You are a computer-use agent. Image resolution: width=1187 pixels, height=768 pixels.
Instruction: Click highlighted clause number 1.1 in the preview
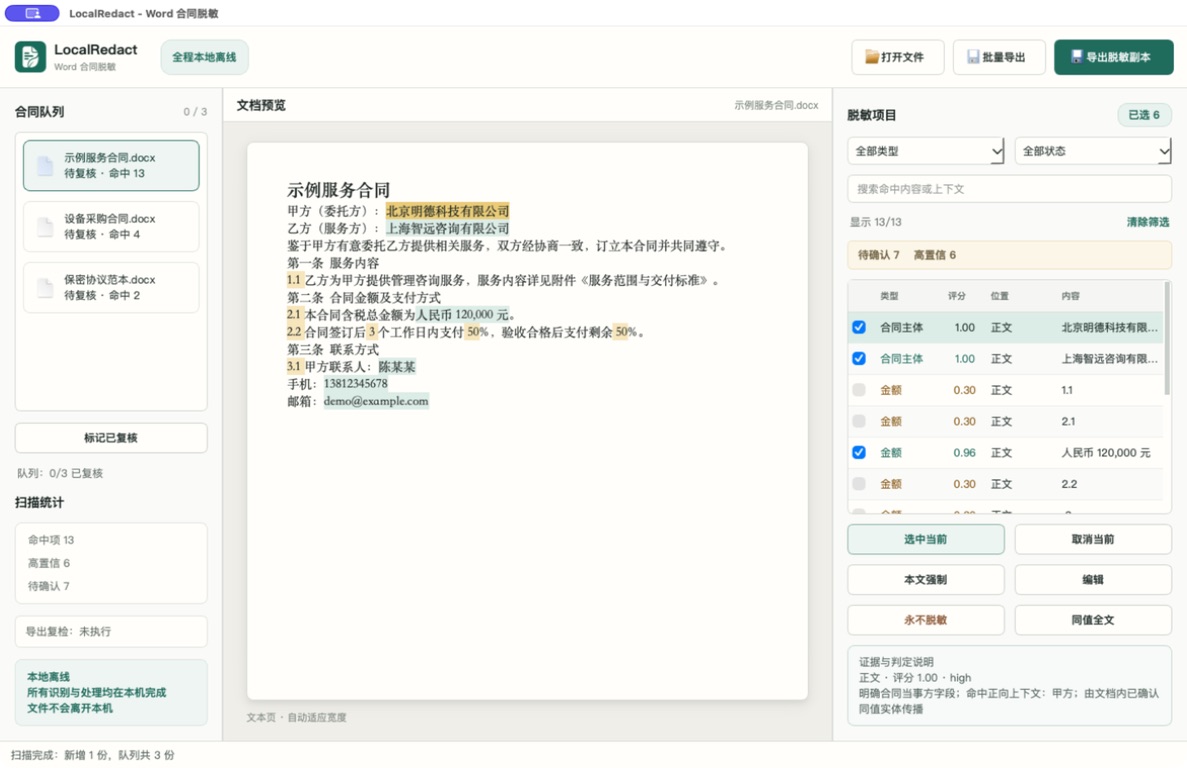pos(294,280)
